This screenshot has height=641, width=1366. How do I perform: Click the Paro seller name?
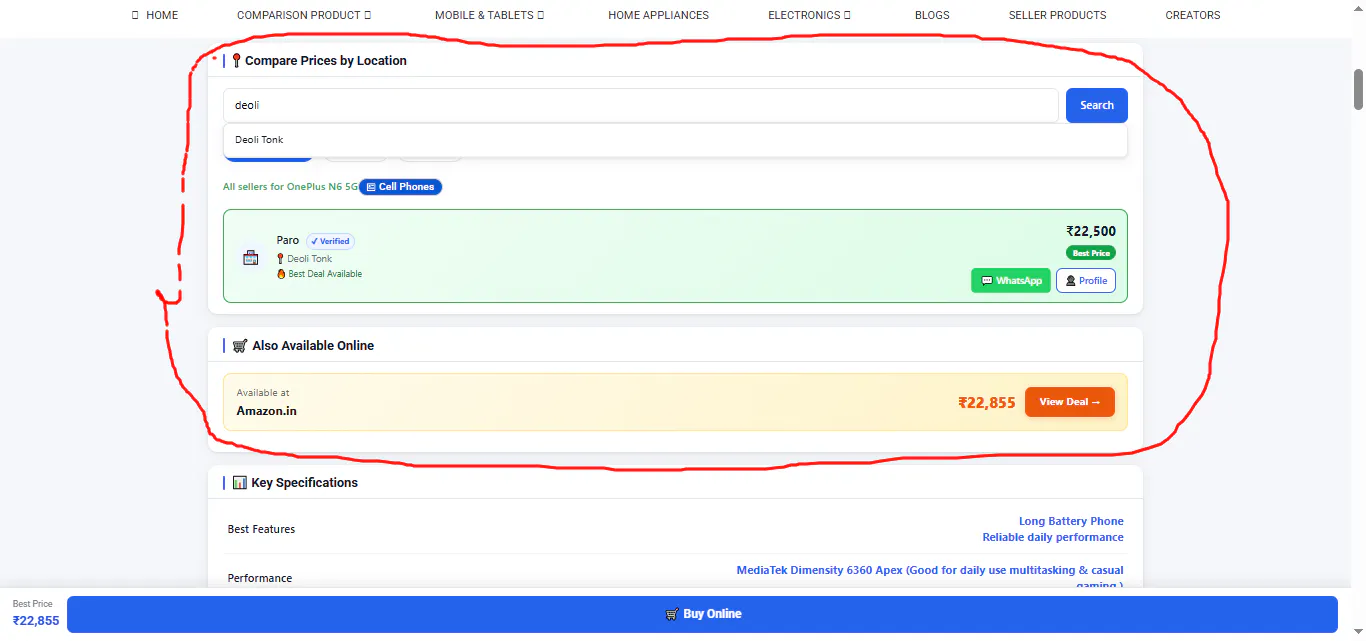pyautogui.click(x=288, y=240)
